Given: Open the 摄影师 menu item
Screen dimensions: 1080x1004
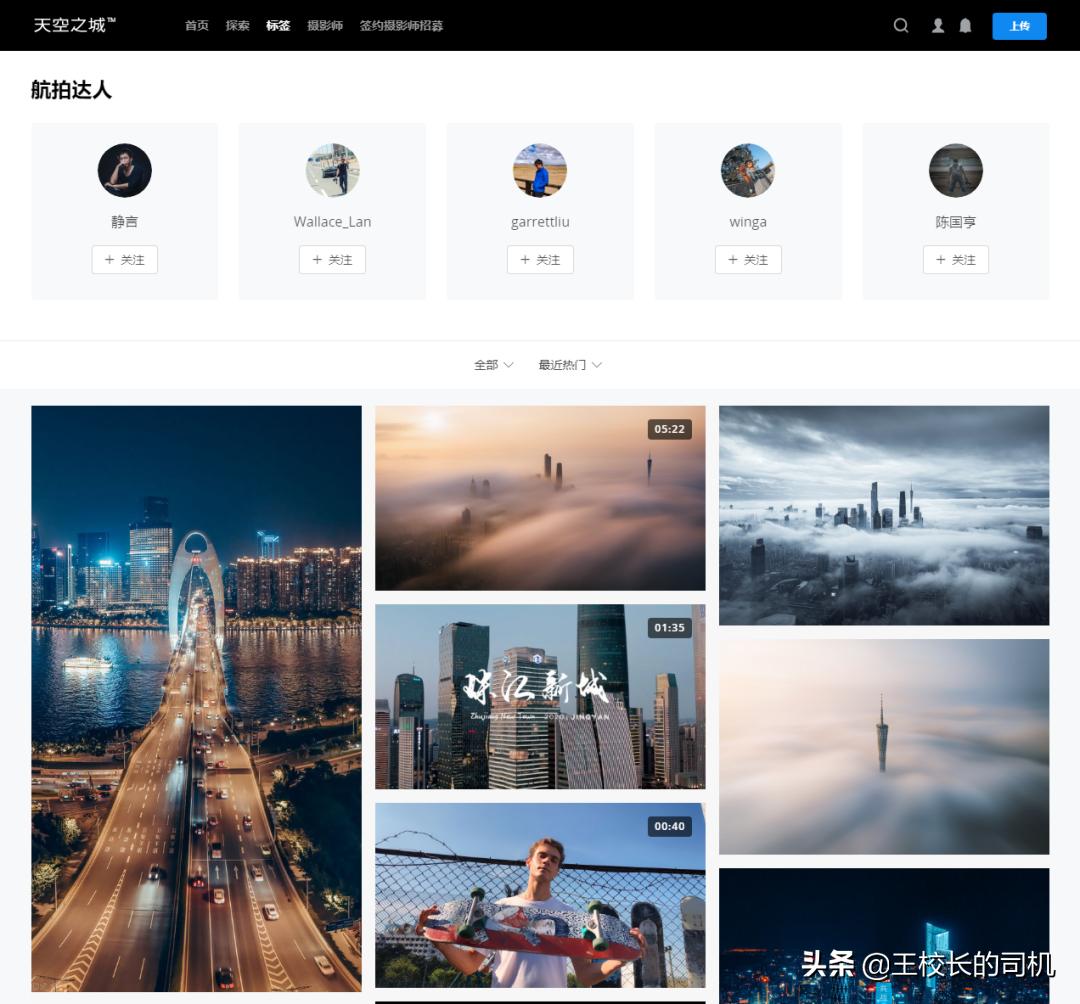Looking at the screenshot, I should (x=324, y=25).
